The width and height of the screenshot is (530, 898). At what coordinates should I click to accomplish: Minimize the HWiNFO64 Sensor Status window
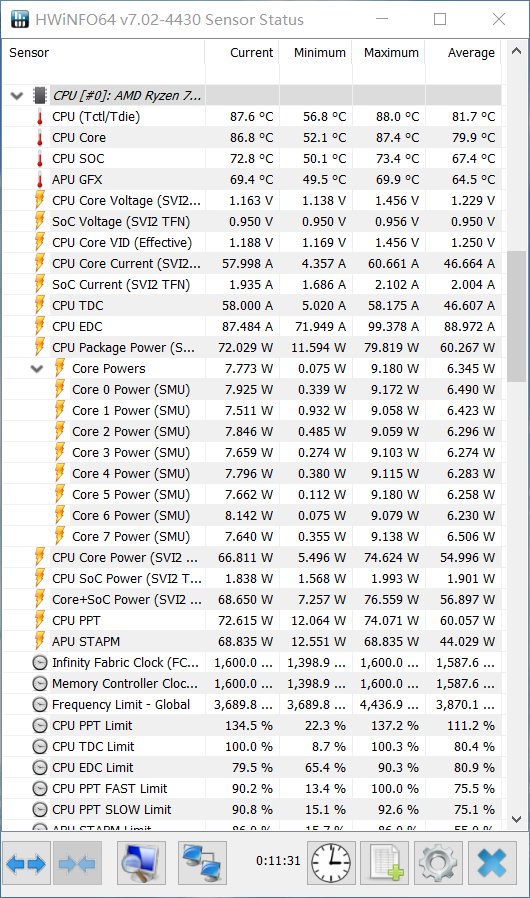tap(382, 19)
